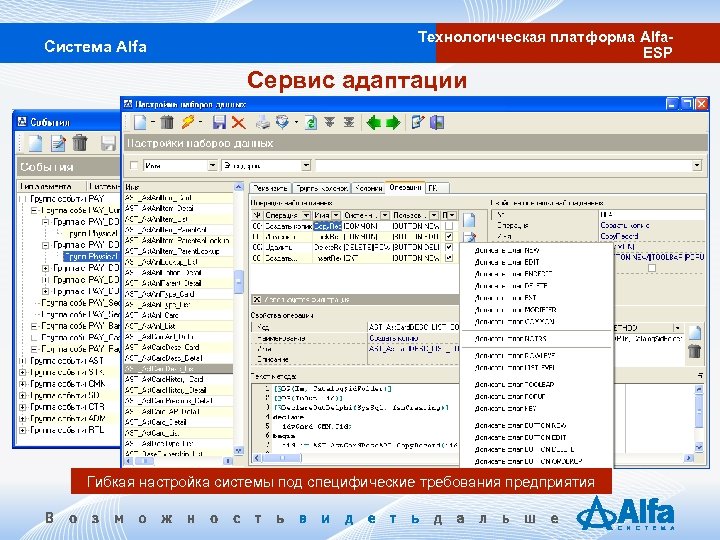Choose Добавить флаг NEW from the menu
The width and height of the screenshot is (720, 540).
[536, 250]
